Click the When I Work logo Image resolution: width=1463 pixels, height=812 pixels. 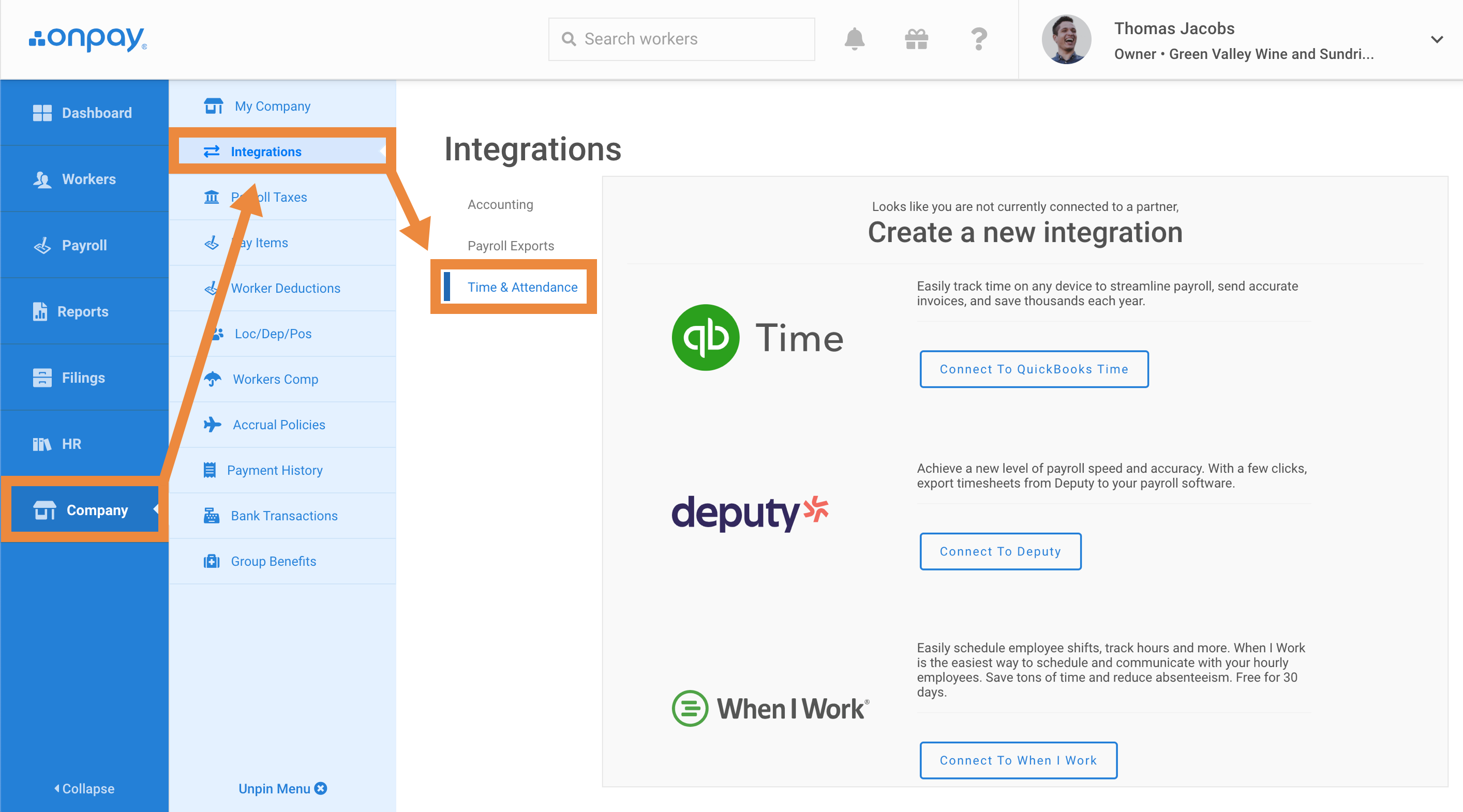coord(770,708)
